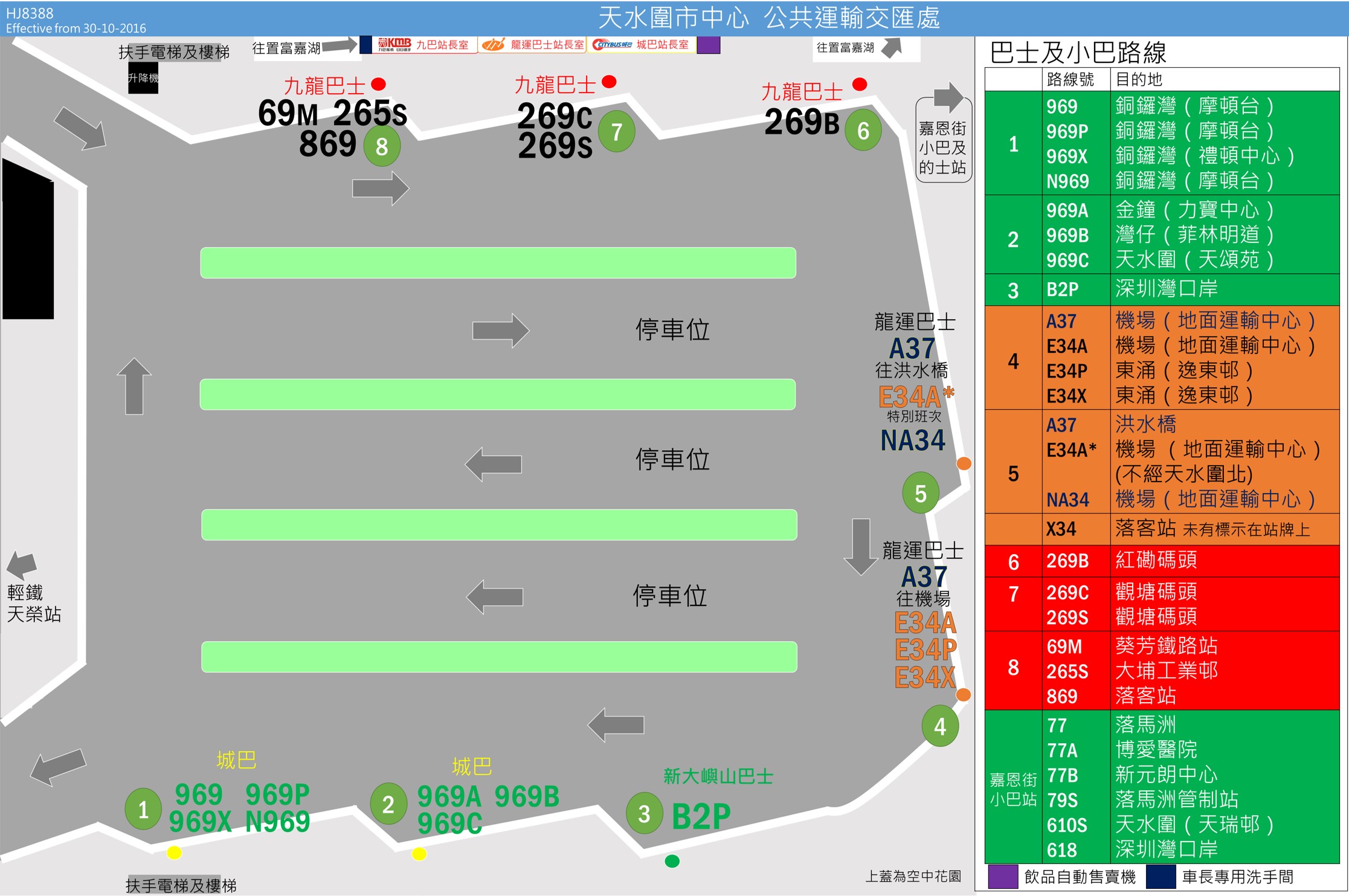
Task: Click the X34 落客站 row
Action: point(1162,529)
